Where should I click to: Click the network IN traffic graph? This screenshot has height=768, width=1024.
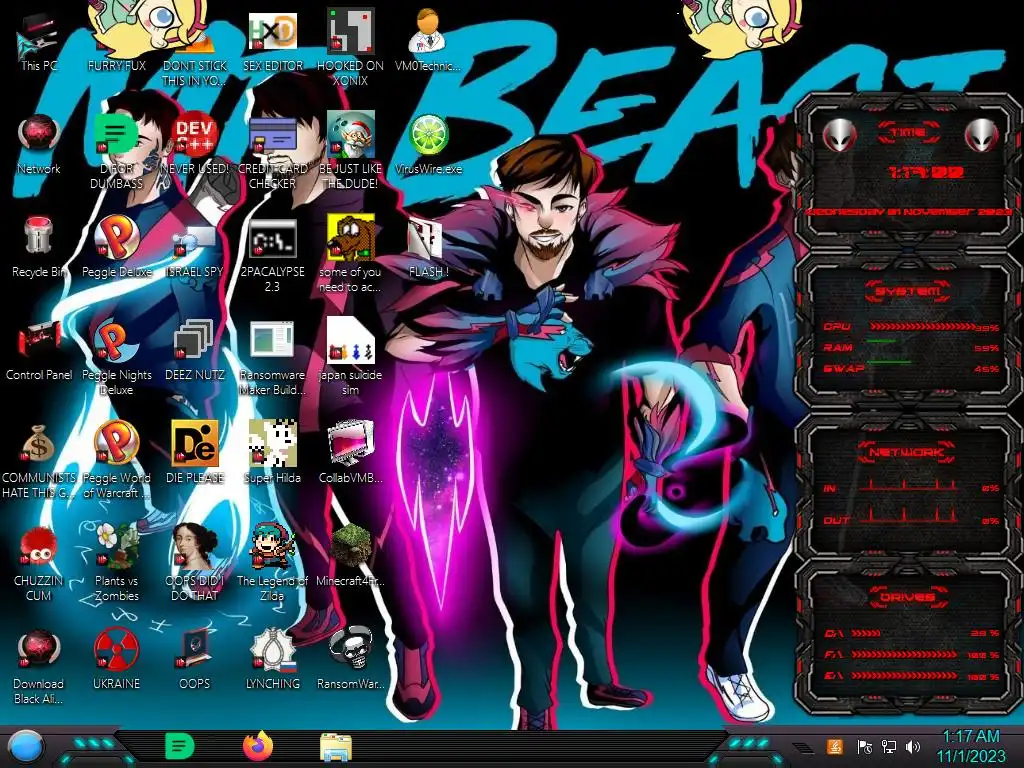pos(908,485)
